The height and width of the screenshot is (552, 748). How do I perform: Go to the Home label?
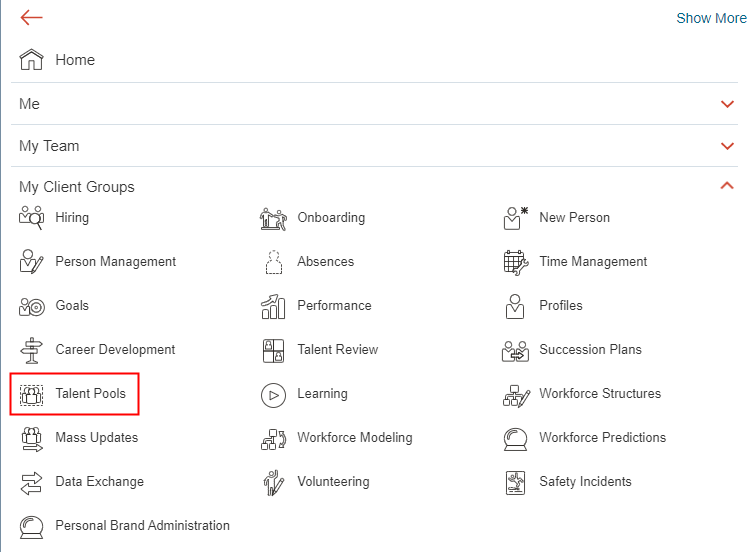pyautogui.click(x=75, y=60)
